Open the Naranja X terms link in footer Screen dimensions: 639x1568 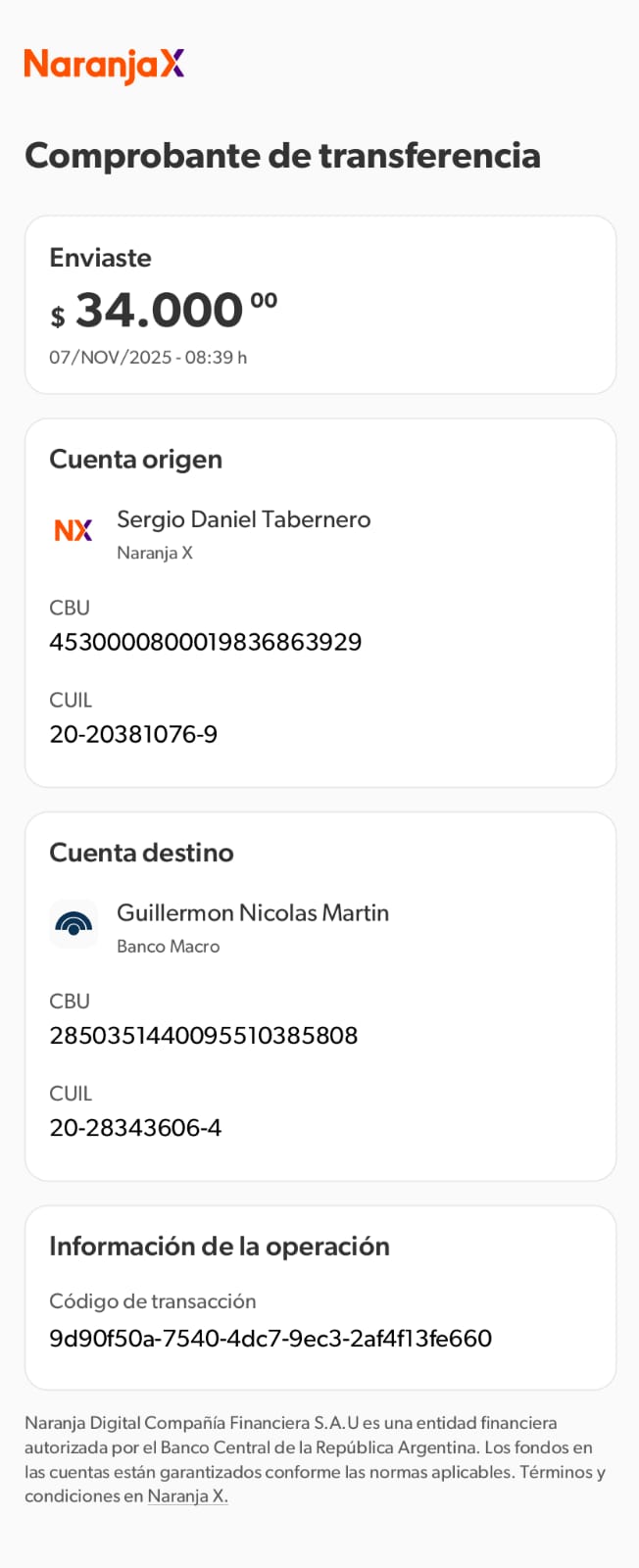pos(187,1496)
